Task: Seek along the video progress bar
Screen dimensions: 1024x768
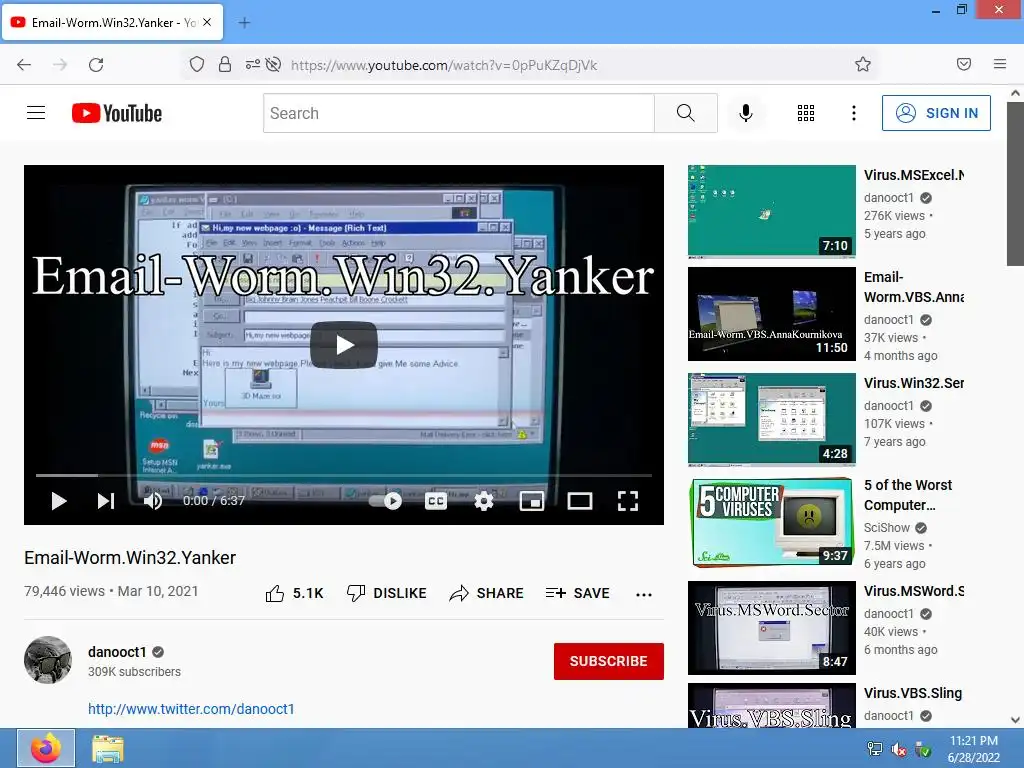Action: click(344, 475)
